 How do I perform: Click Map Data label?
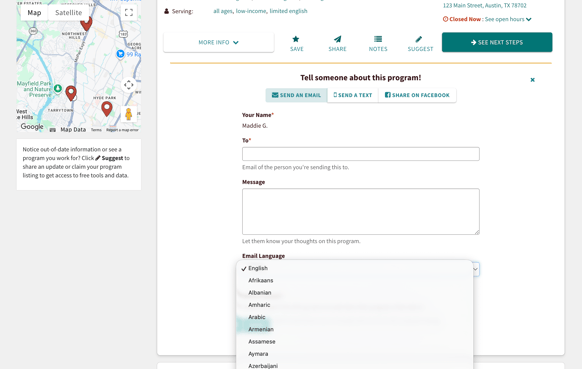point(73,130)
